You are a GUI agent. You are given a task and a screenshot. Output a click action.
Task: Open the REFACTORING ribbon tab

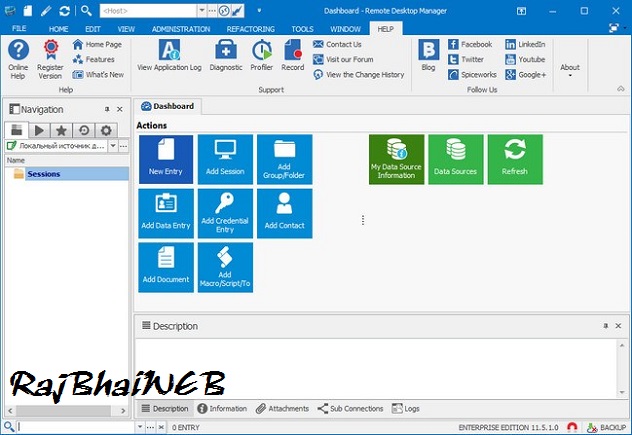250,29
